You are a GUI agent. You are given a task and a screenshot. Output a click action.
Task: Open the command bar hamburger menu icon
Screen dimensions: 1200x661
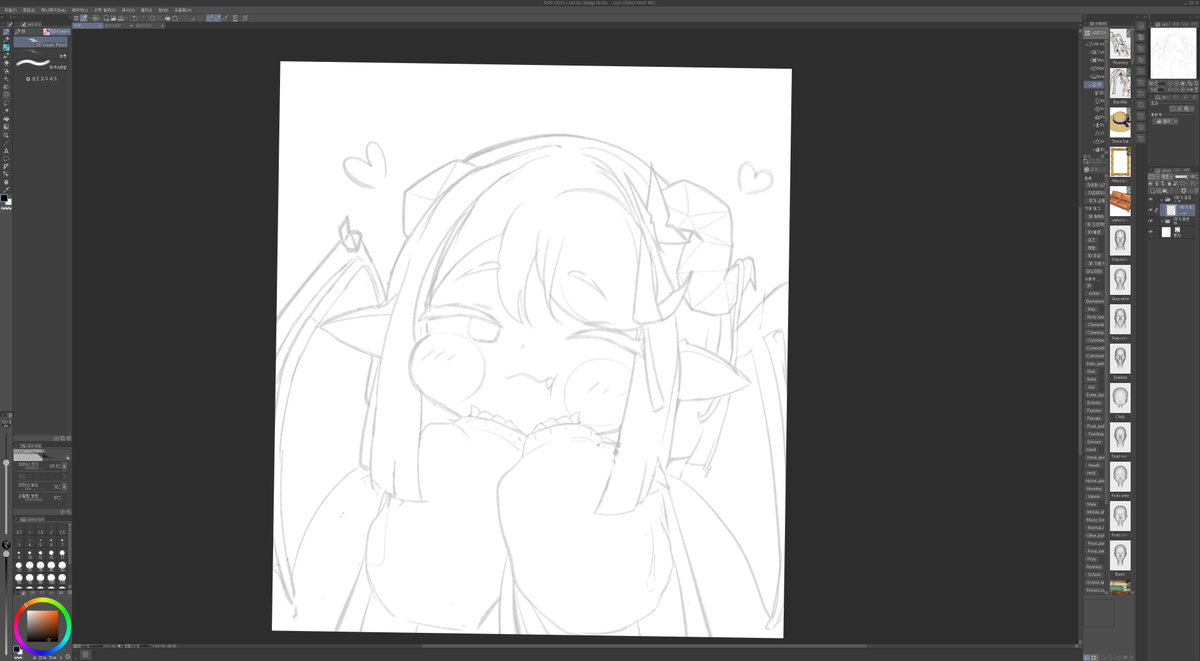(76, 18)
